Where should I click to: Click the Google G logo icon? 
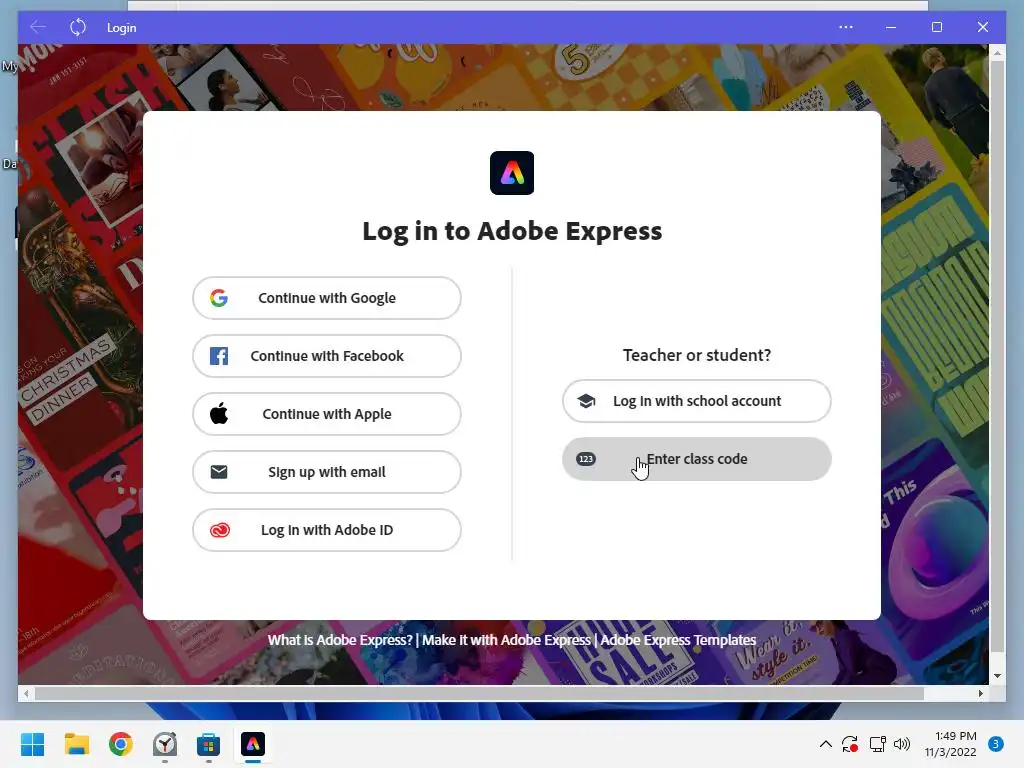(x=219, y=298)
